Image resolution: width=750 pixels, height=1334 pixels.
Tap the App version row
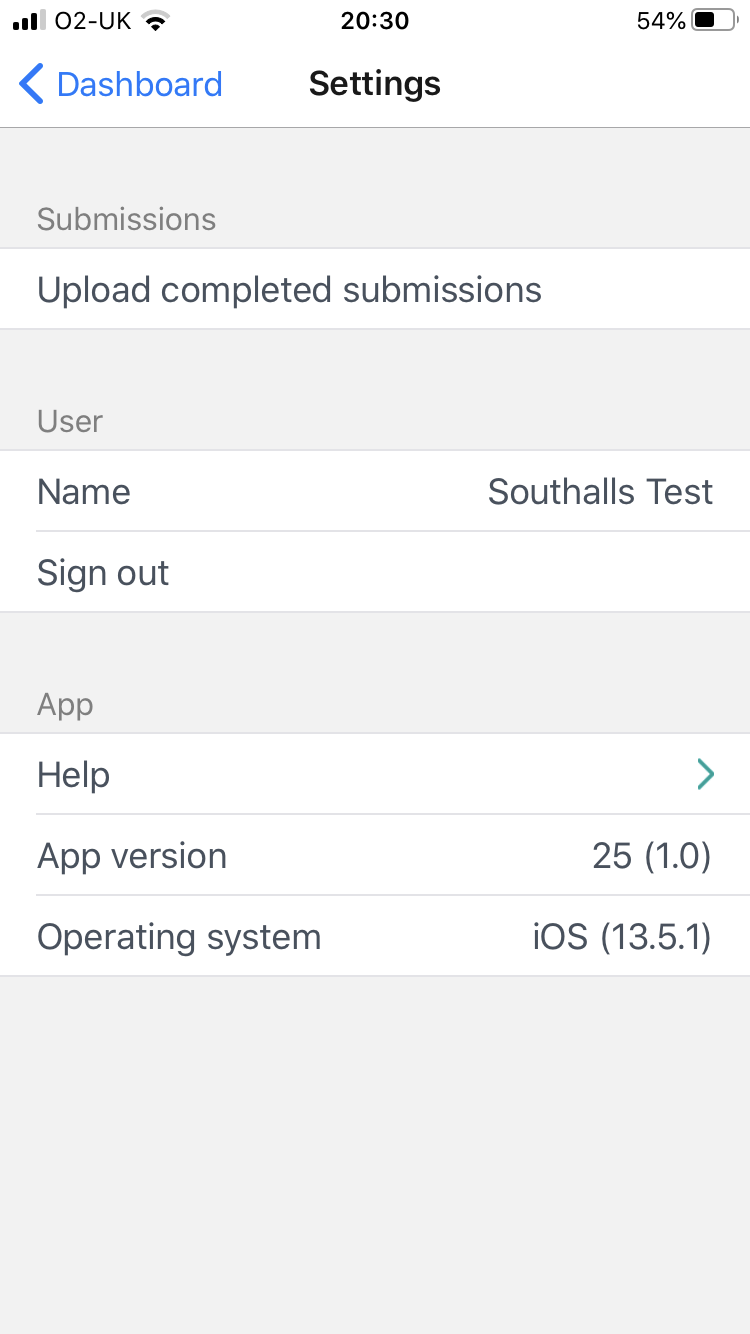132,856
